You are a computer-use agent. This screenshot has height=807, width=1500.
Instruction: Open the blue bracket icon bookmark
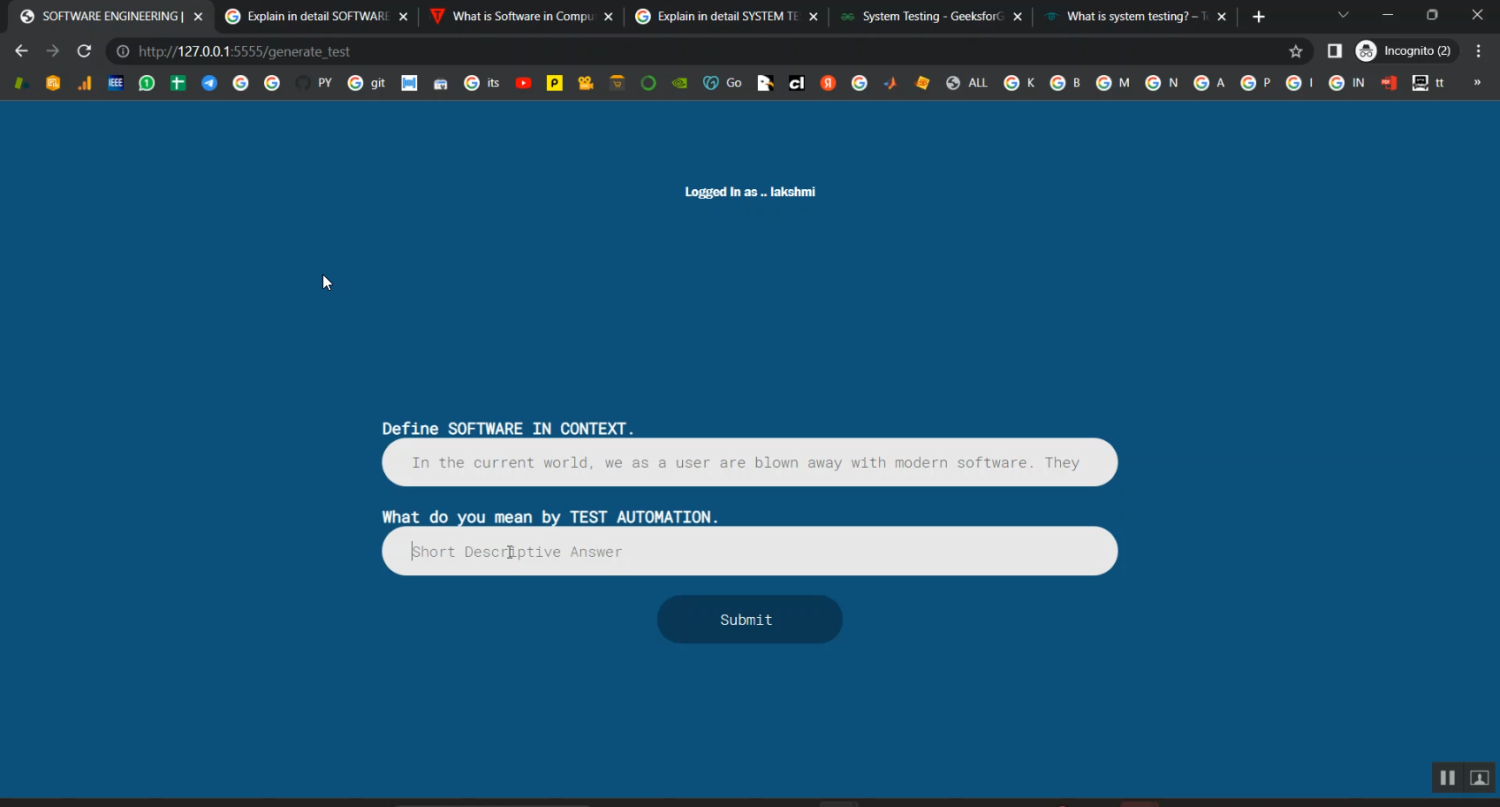(x=409, y=83)
